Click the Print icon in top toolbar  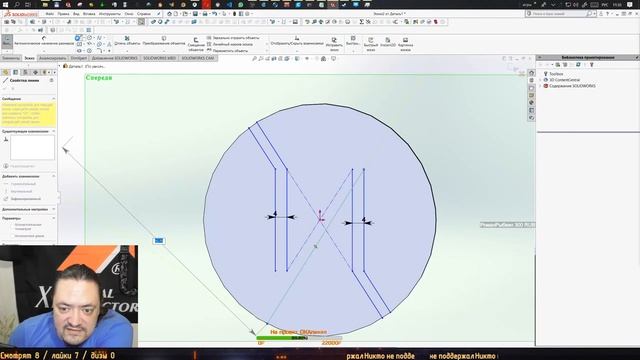point(205,14)
